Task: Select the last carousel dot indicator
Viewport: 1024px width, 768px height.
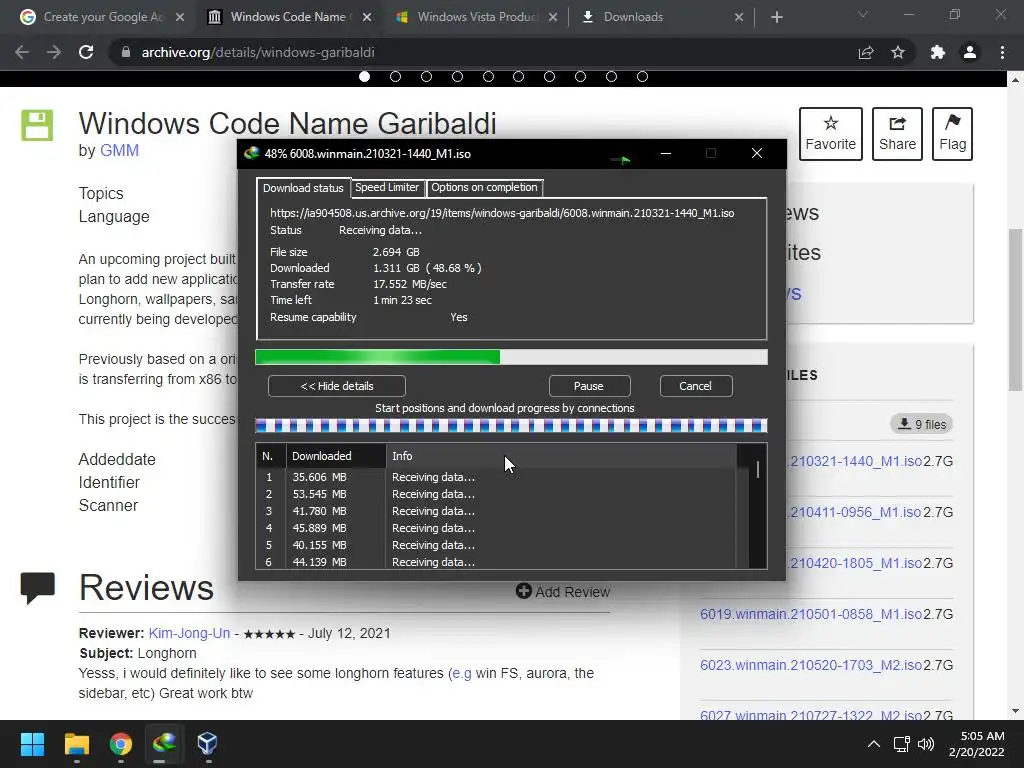Action: [642, 76]
